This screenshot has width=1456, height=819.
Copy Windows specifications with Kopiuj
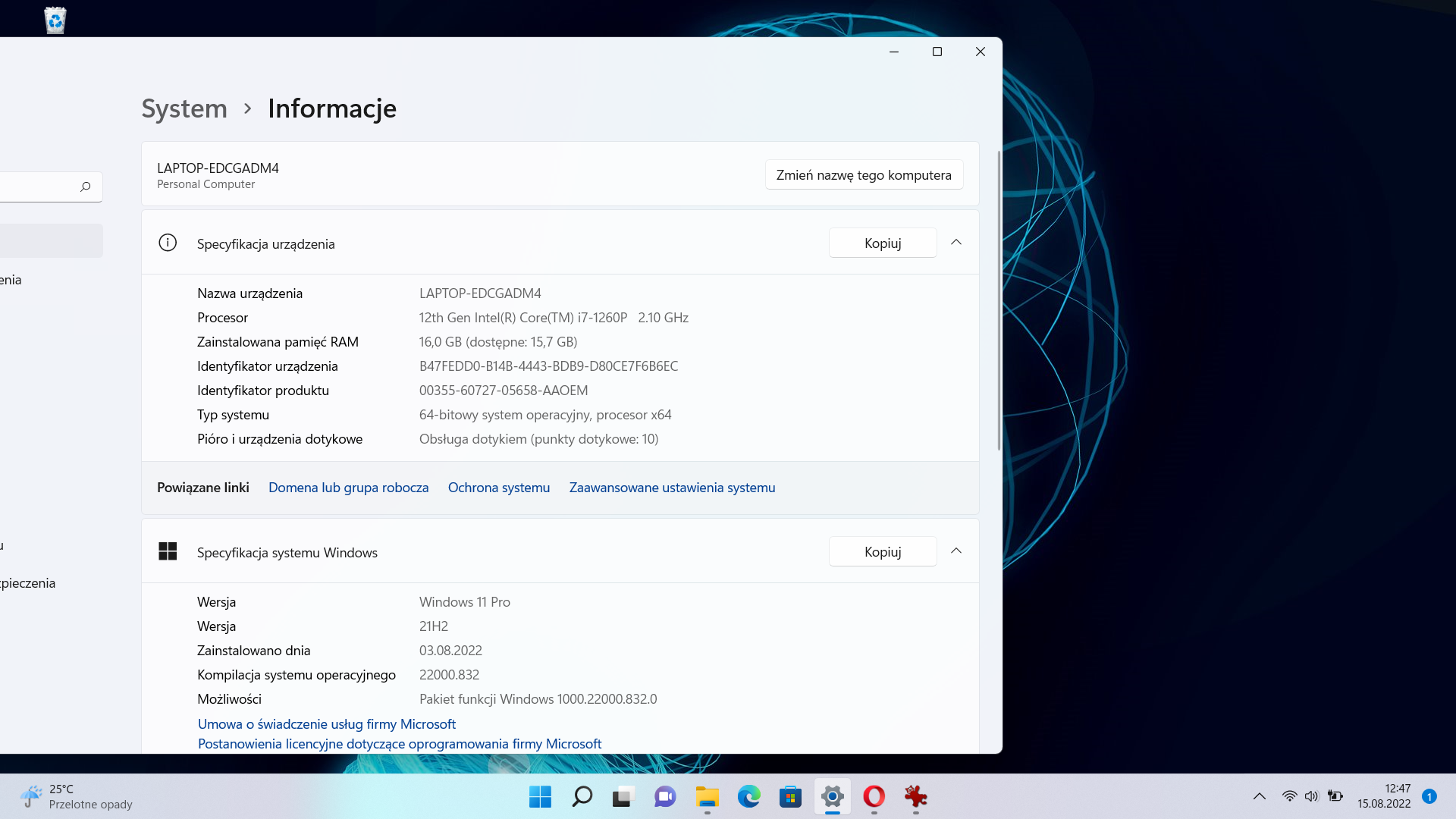pyautogui.click(x=883, y=551)
